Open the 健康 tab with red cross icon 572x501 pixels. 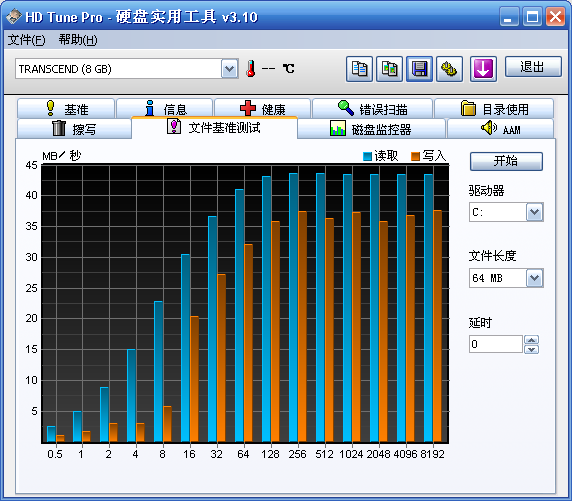point(262,108)
